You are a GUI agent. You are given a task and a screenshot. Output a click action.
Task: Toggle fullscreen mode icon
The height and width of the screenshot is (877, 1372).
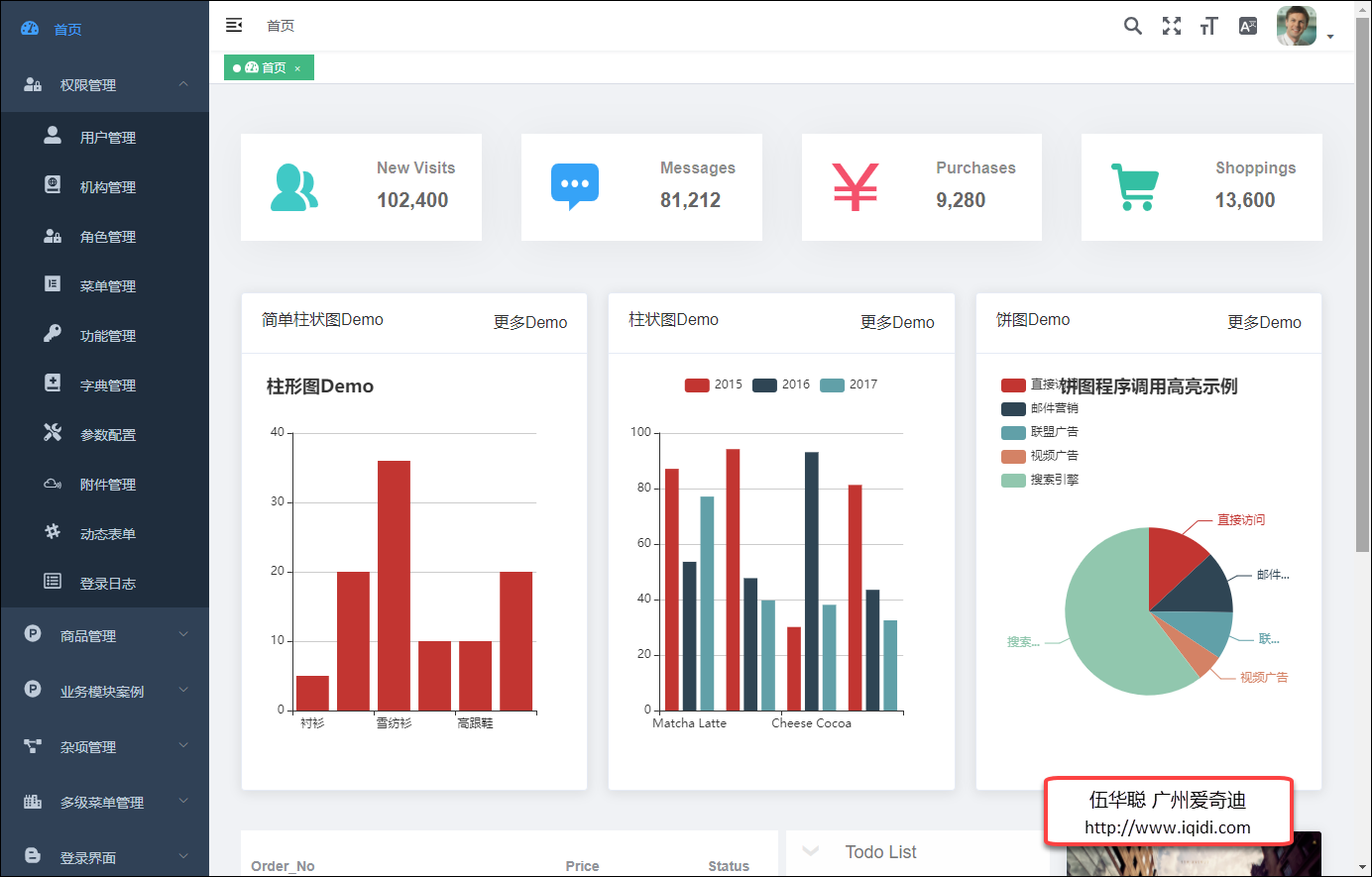[x=1171, y=26]
